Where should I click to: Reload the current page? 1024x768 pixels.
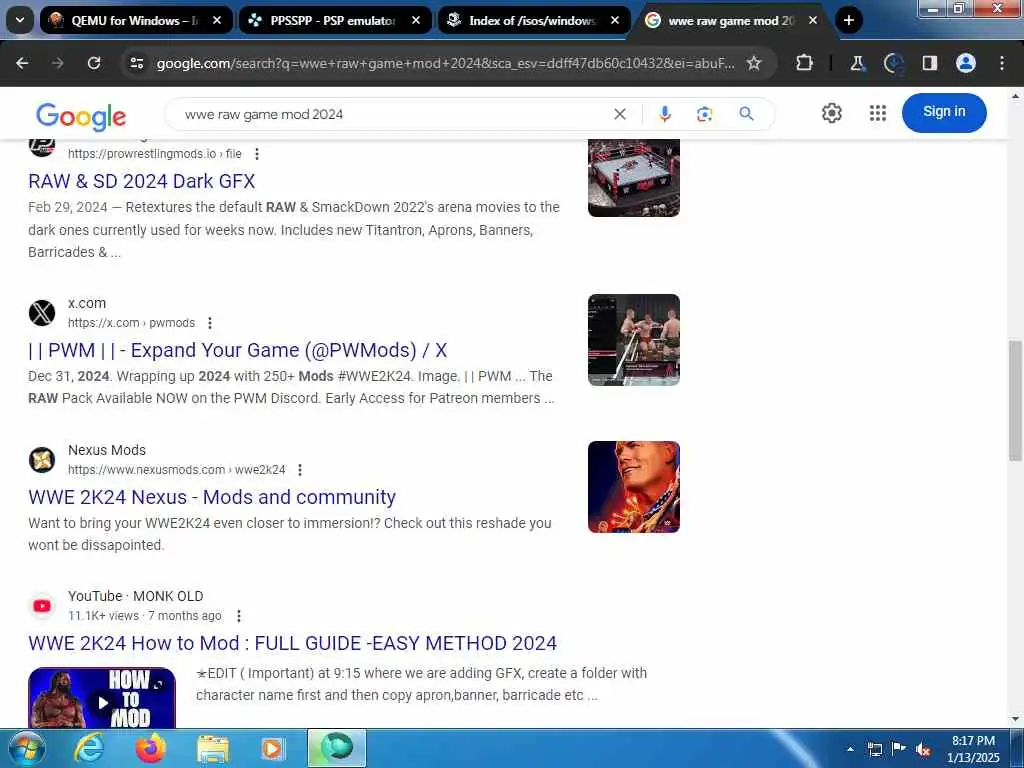94,63
